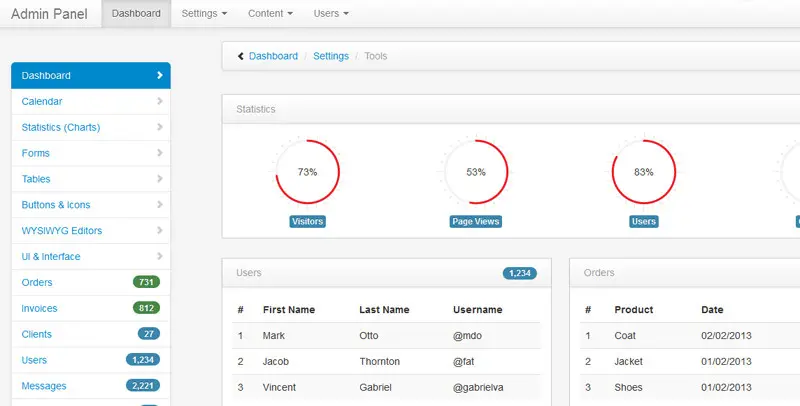Open the Settings dropdown in the top navbar
800x406 pixels.
[x=204, y=14]
